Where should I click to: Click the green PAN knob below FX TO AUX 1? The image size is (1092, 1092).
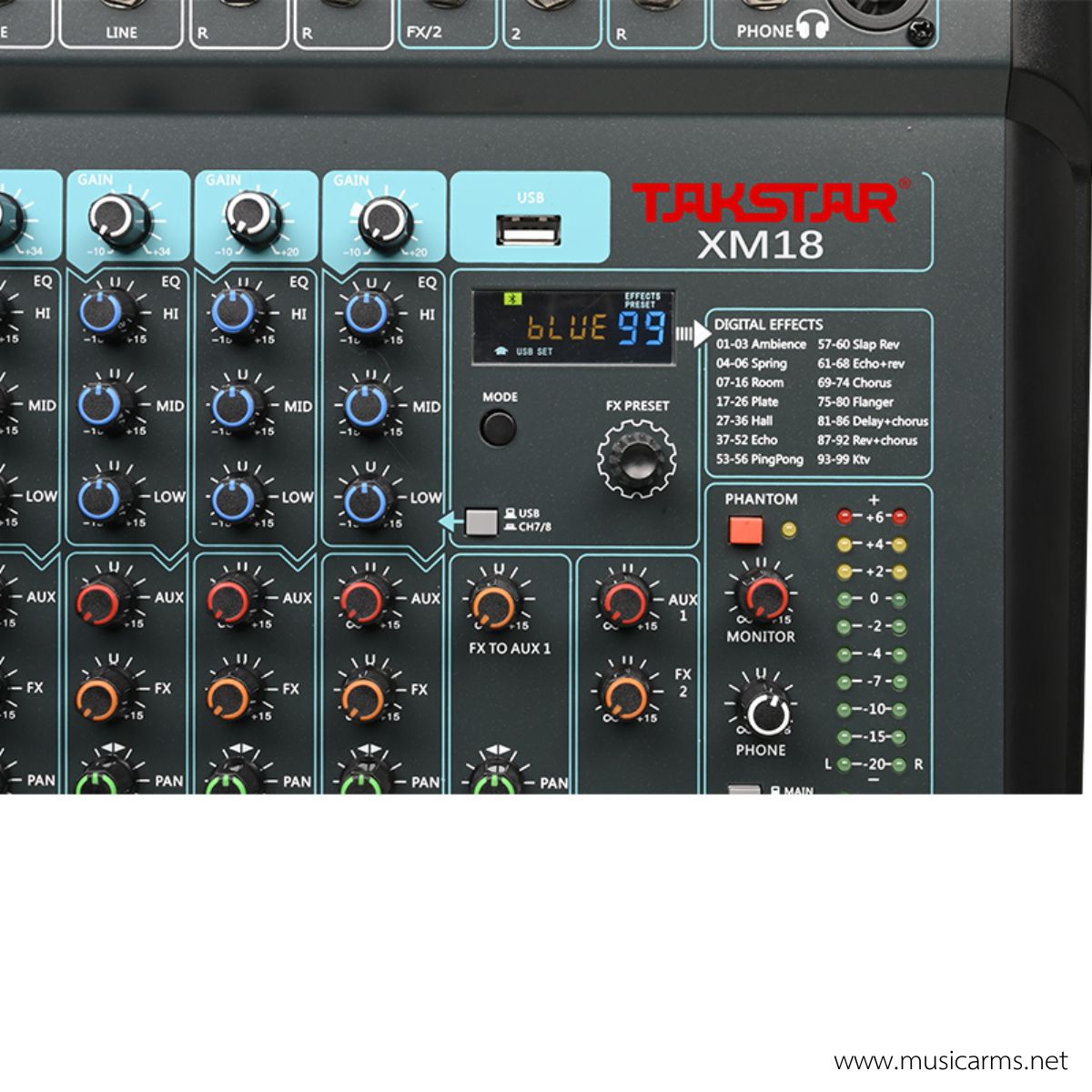(492, 783)
